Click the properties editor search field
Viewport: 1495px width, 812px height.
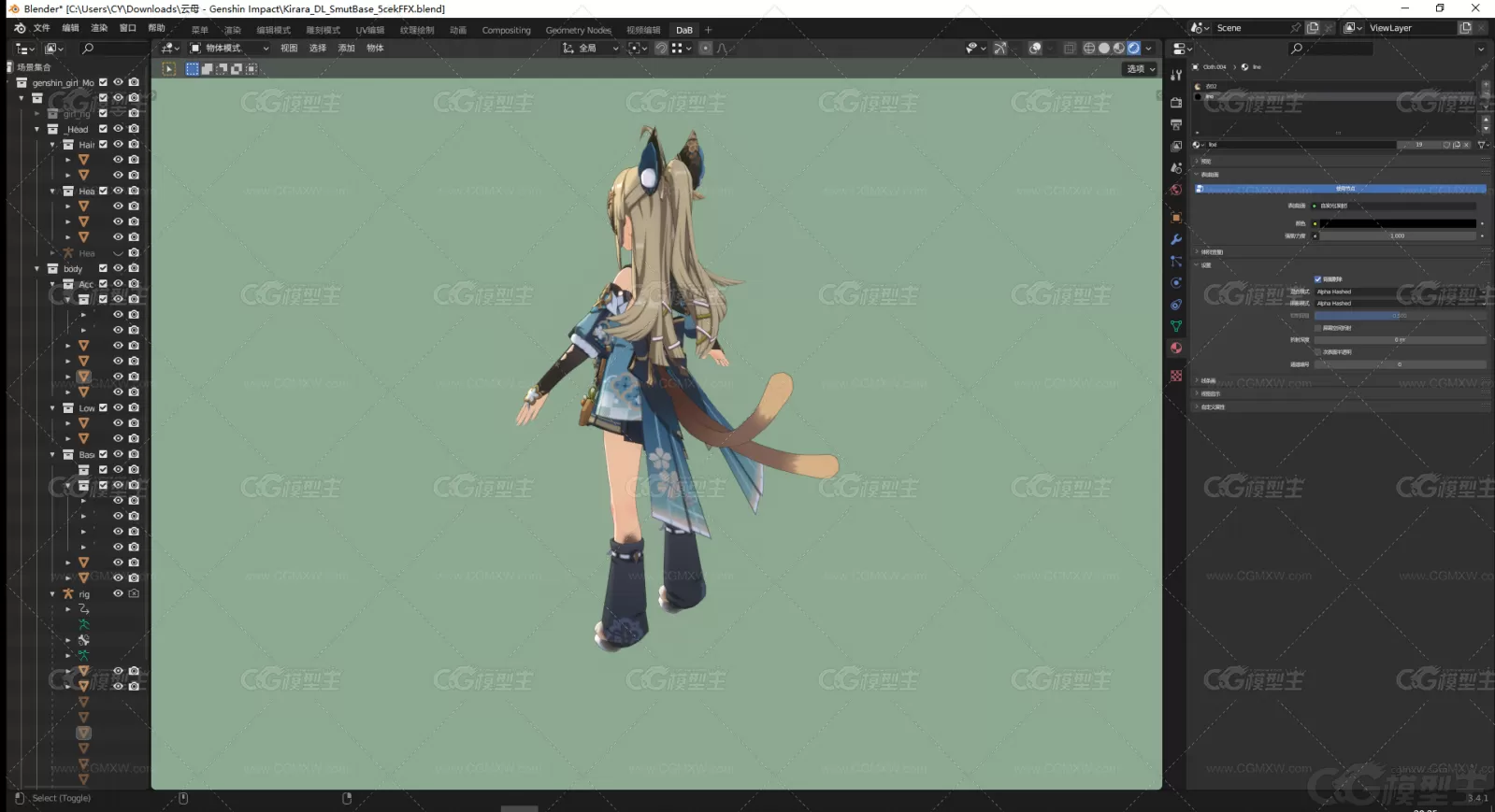tap(1331, 49)
